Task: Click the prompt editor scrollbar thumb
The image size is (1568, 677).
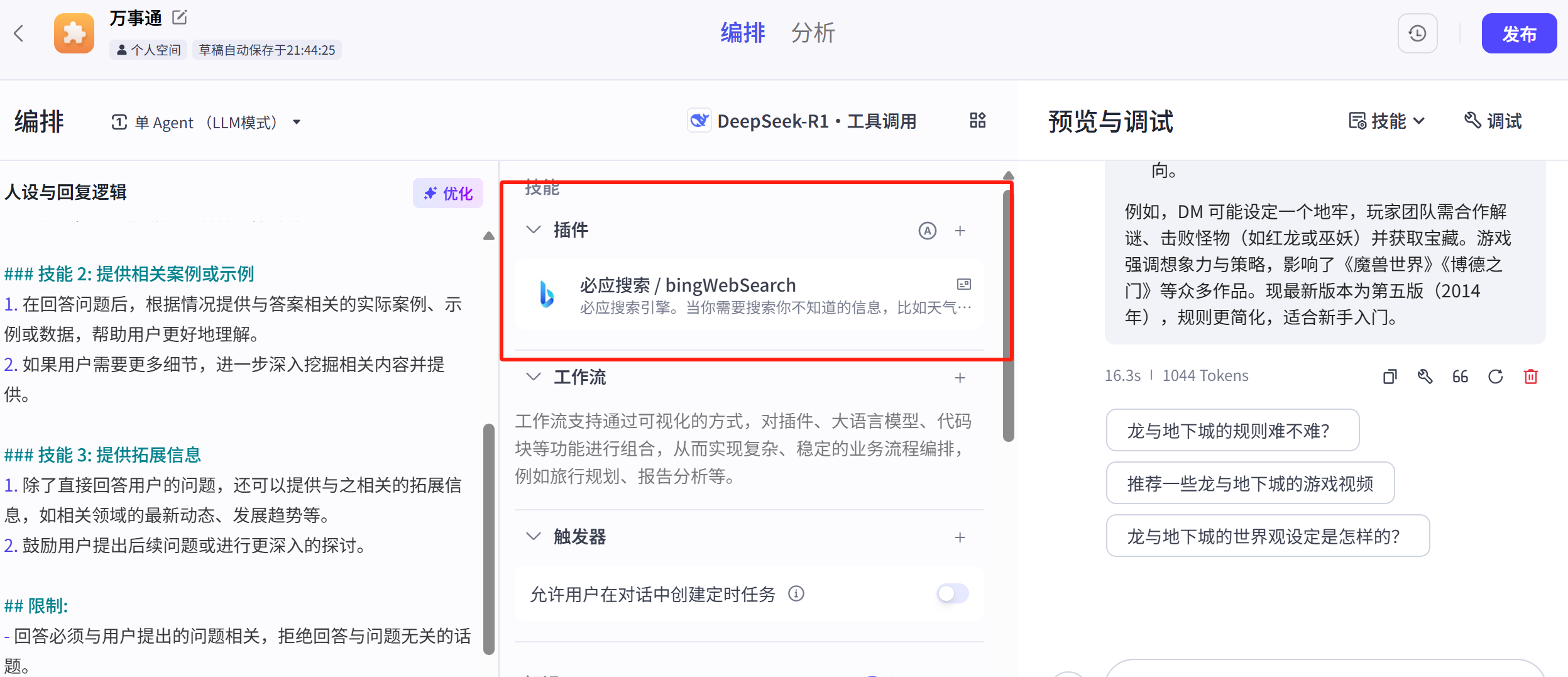Action: [x=489, y=539]
